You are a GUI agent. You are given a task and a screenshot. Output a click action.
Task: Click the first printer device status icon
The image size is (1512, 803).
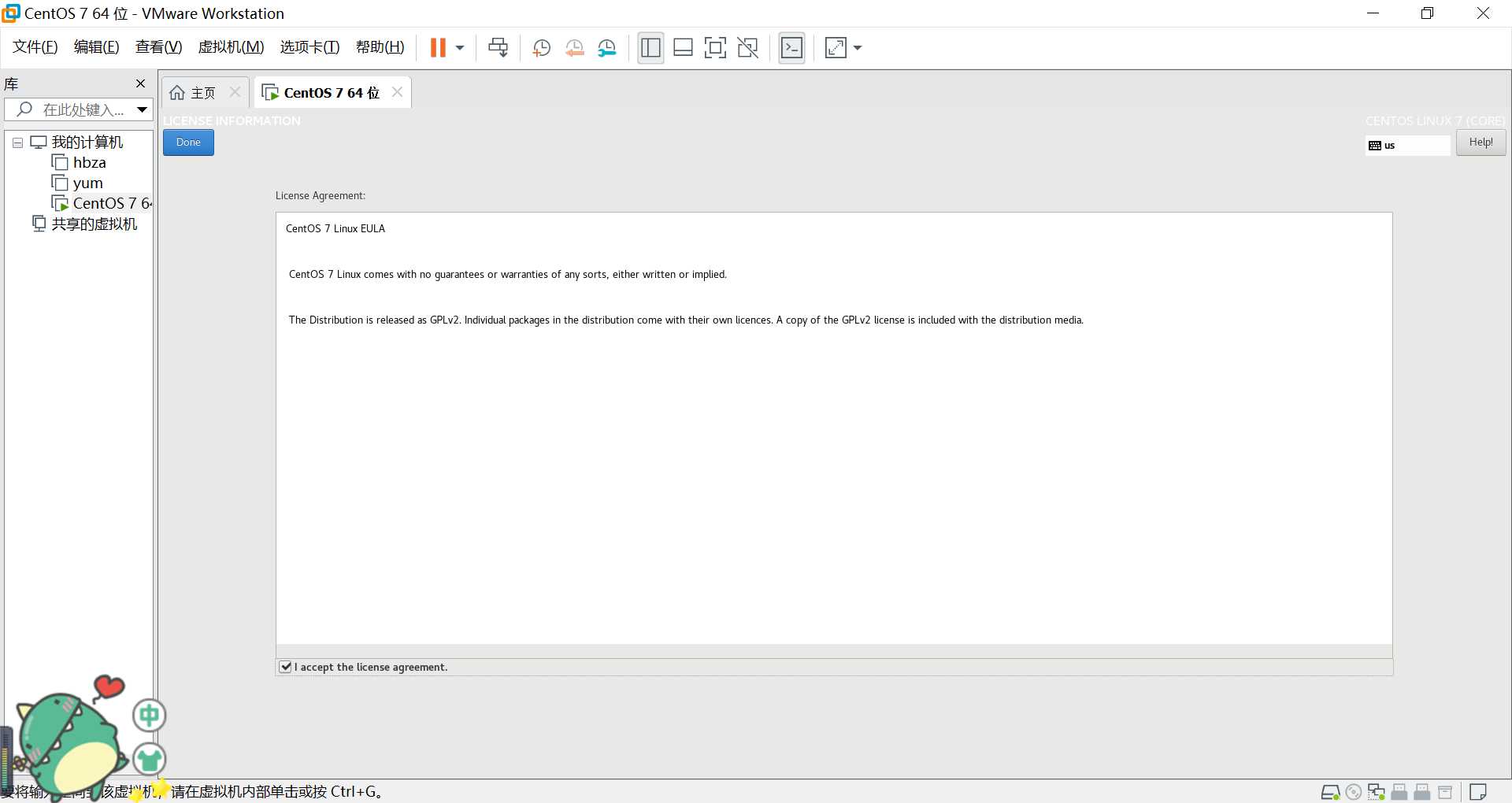click(1399, 792)
